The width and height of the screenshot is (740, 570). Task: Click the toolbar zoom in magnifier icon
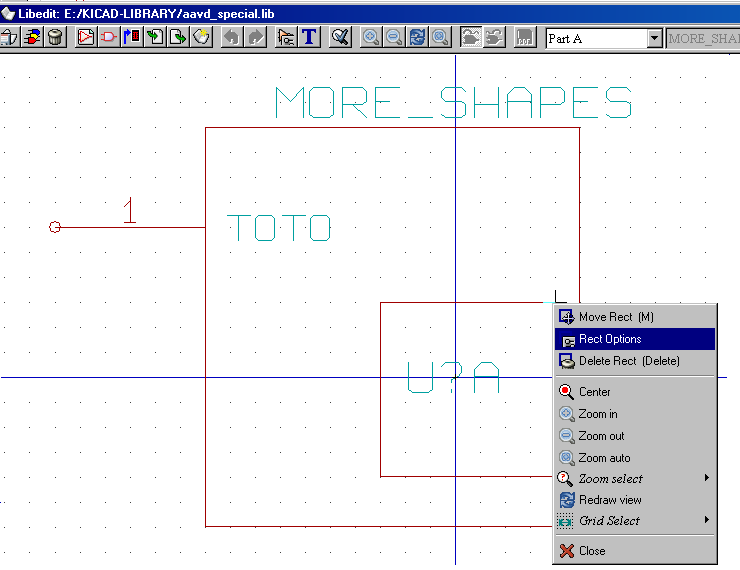tap(371, 38)
